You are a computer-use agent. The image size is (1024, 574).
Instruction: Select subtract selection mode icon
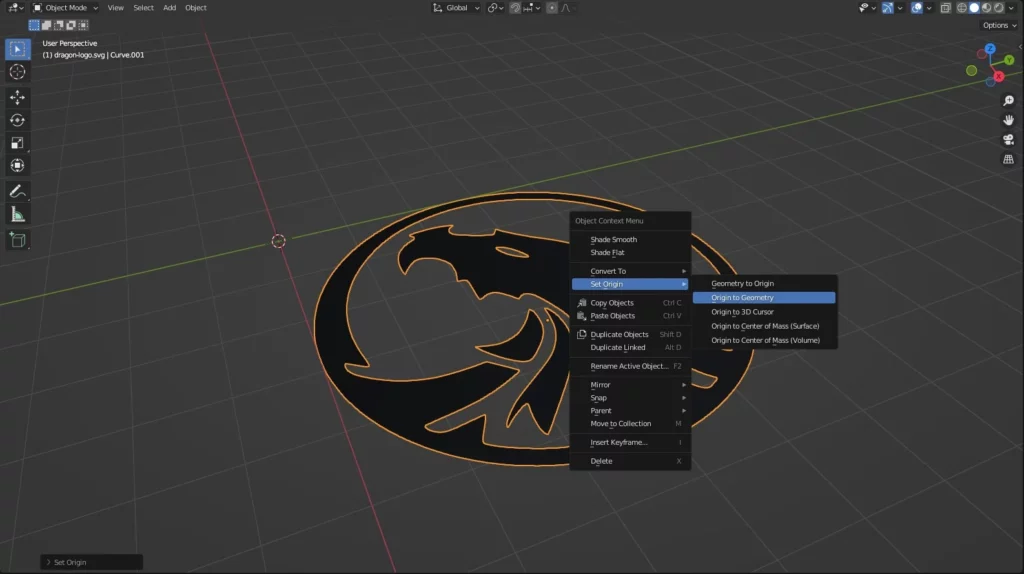tap(59, 25)
